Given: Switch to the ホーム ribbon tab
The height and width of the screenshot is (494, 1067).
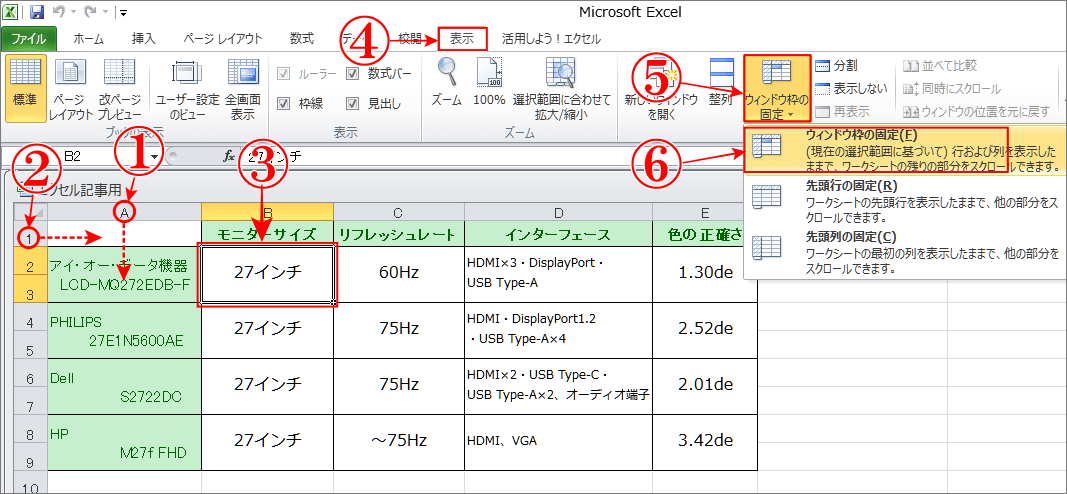Looking at the screenshot, I should click(x=88, y=39).
